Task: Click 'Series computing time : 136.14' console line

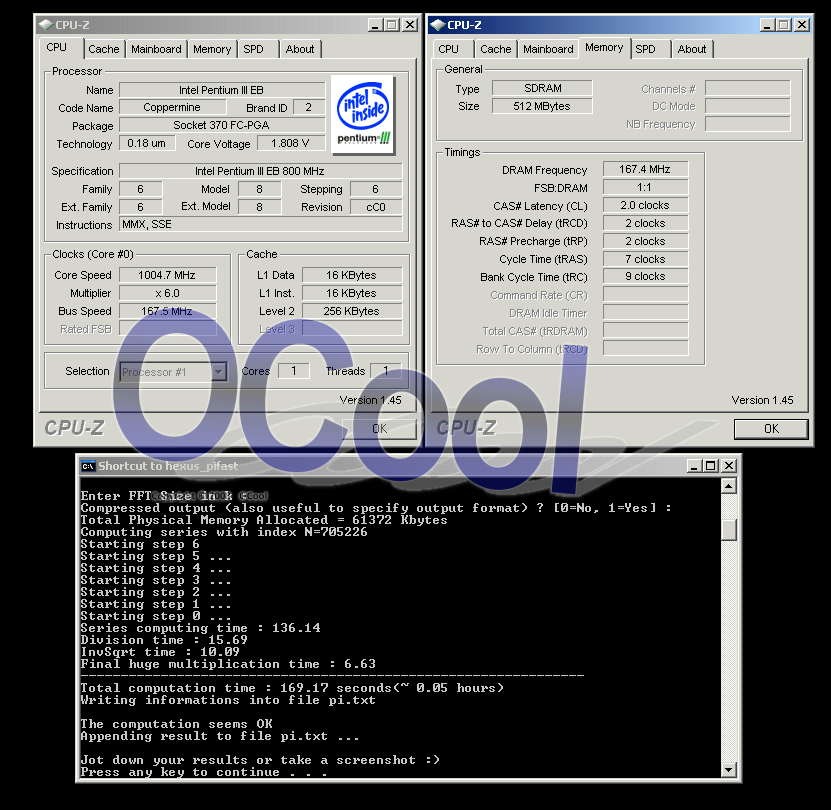Action: 200,628
